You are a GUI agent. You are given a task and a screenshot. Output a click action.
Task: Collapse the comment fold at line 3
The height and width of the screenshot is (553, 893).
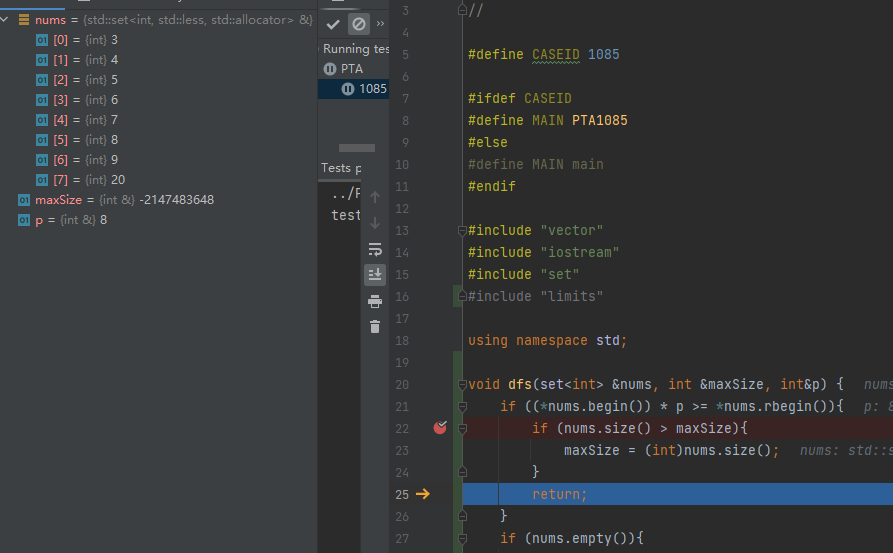(x=462, y=10)
